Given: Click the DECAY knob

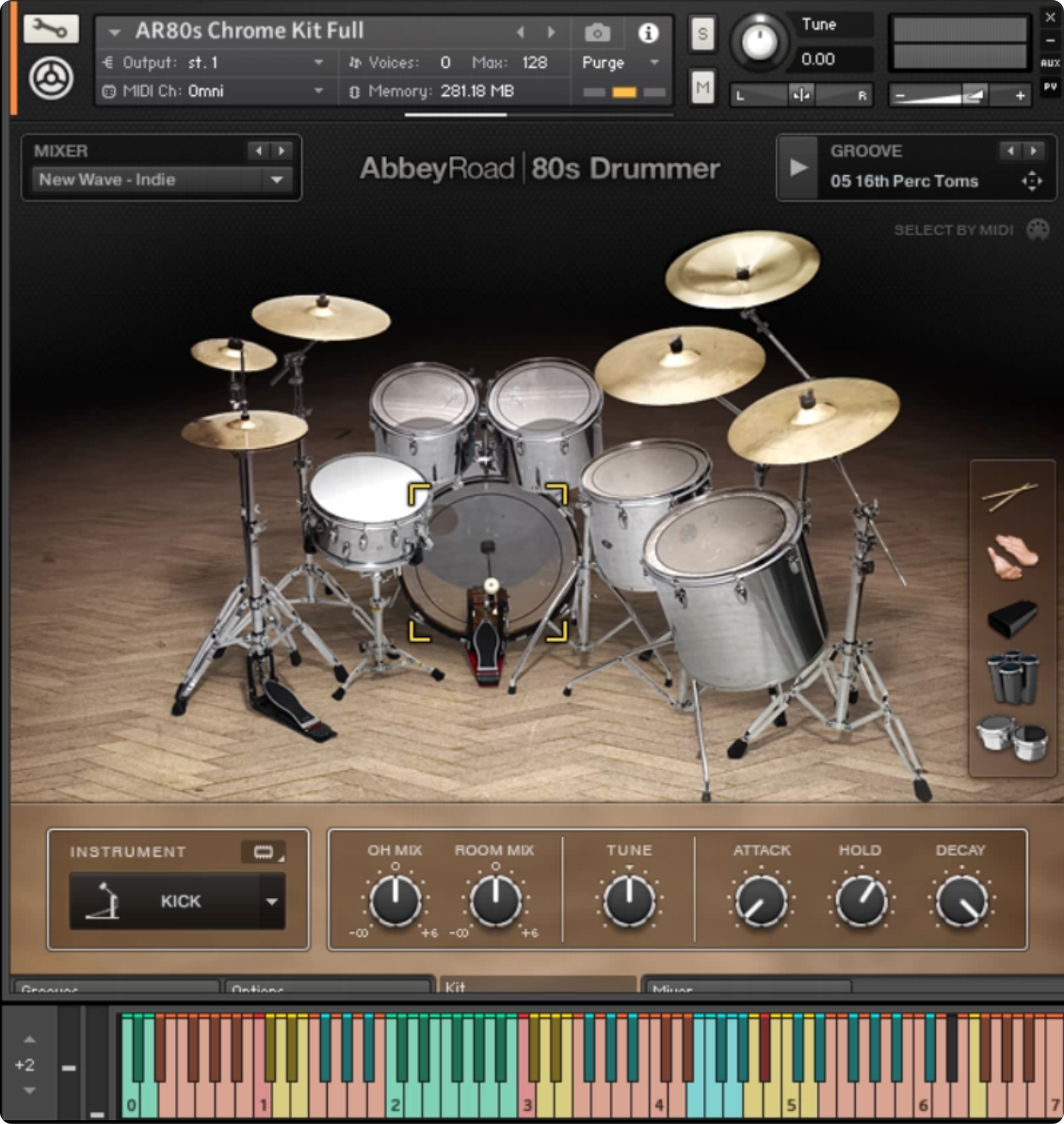Looking at the screenshot, I should tap(960, 900).
